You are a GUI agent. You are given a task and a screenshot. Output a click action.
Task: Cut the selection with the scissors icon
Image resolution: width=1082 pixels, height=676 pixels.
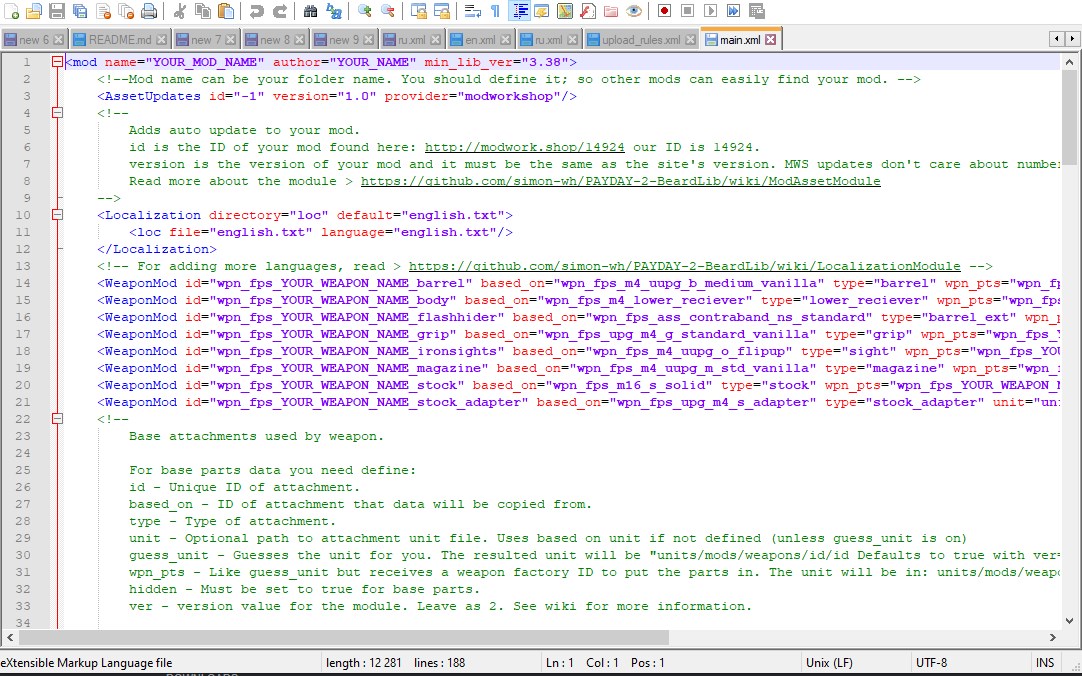tap(179, 11)
